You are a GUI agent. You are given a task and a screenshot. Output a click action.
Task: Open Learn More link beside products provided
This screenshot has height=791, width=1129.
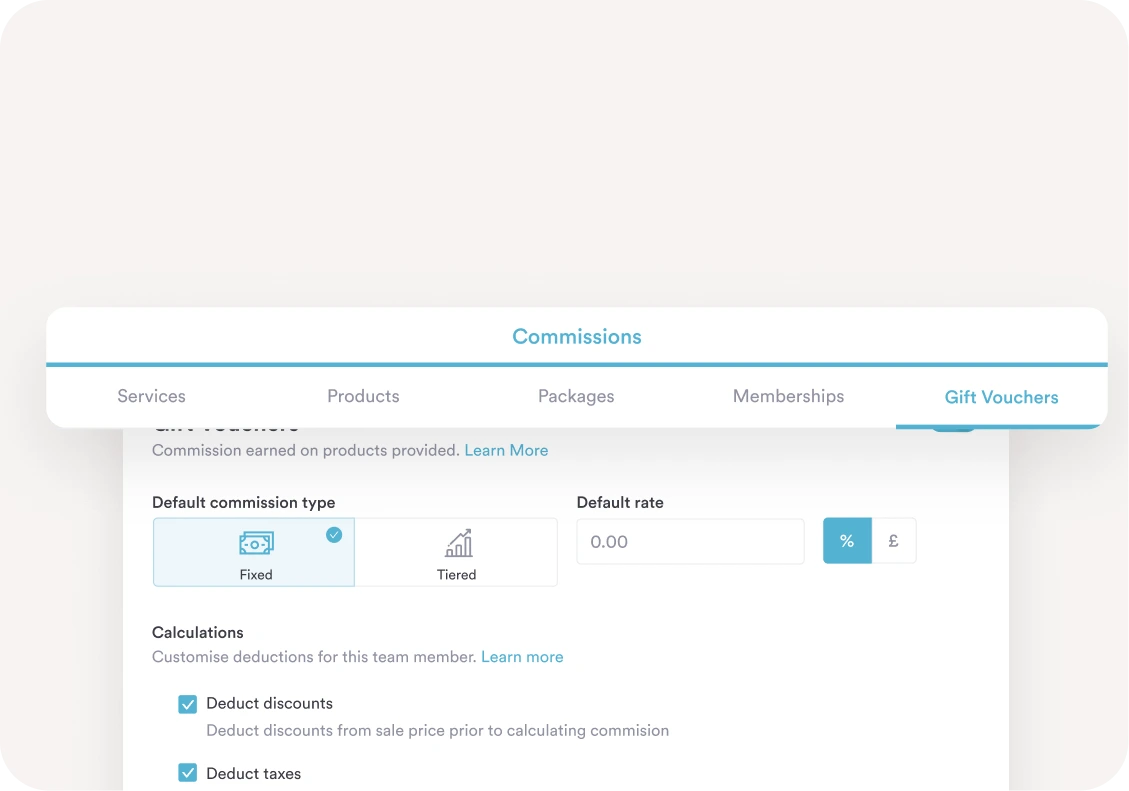click(x=506, y=450)
